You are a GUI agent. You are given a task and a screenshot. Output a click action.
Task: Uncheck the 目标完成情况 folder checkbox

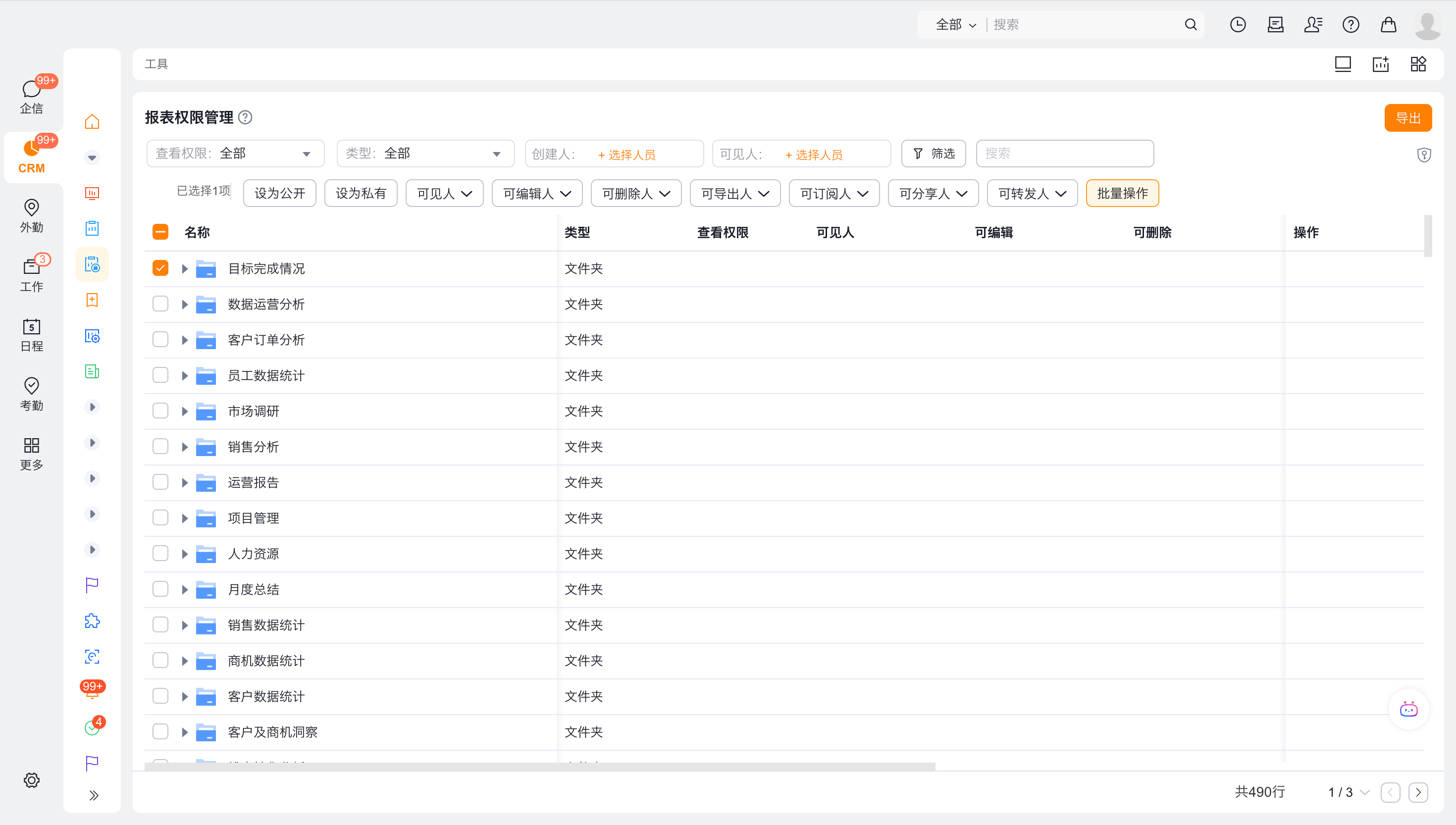[x=160, y=268]
